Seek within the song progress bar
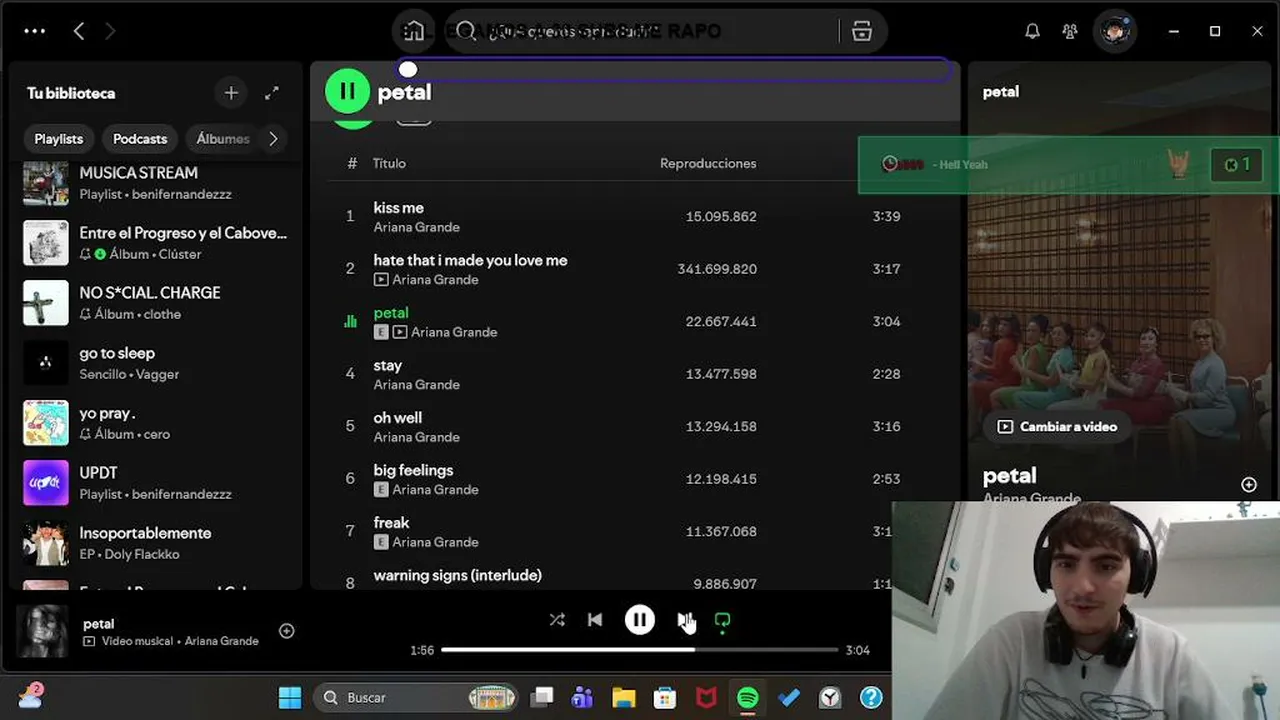1280x720 pixels. click(x=640, y=650)
